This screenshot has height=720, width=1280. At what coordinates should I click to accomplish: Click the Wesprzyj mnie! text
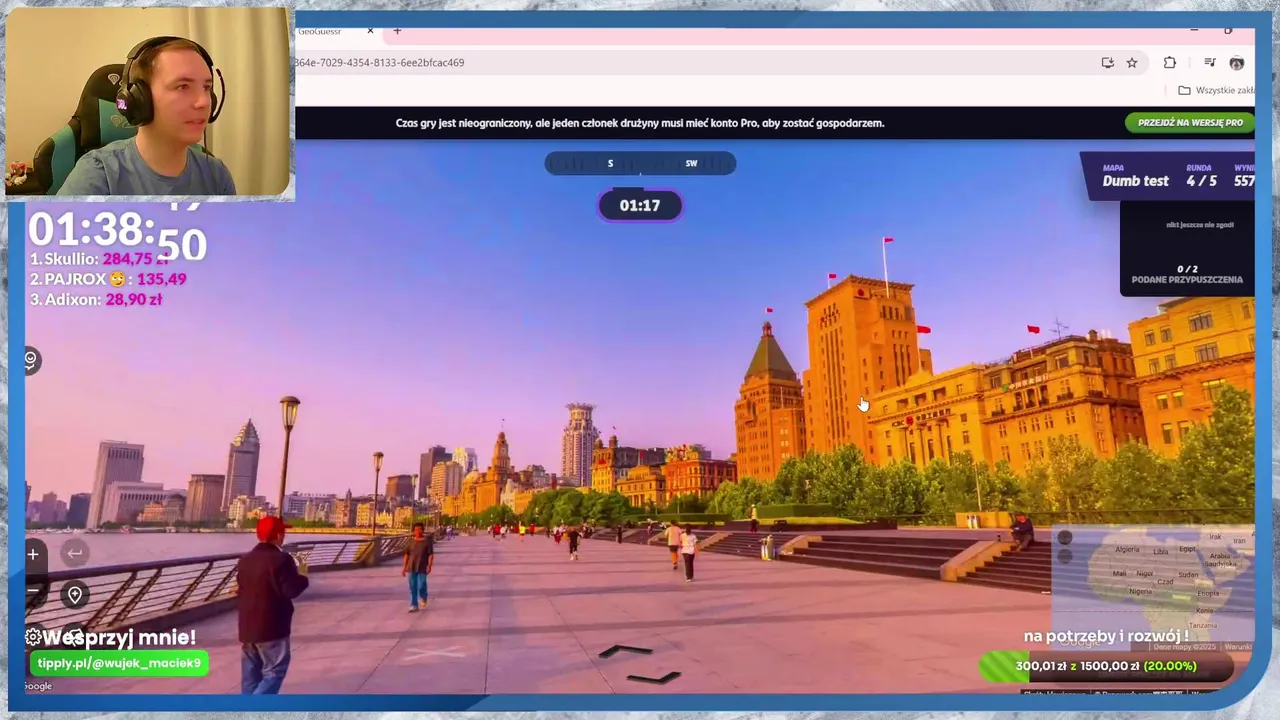(x=119, y=637)
